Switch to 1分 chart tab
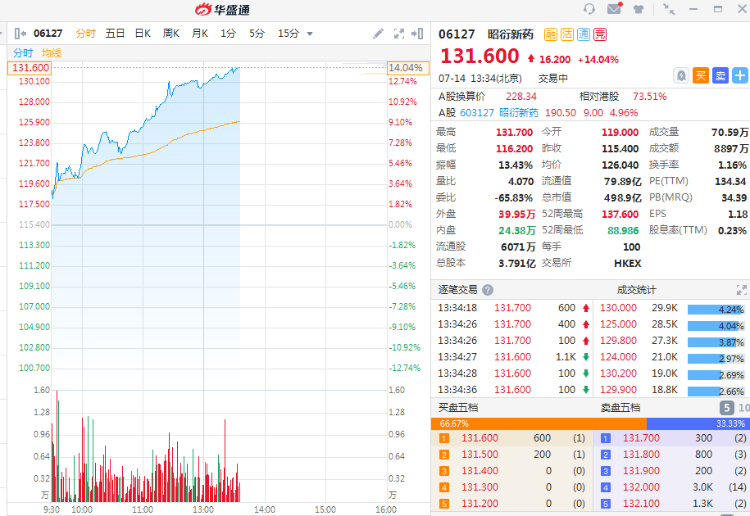Viewport: 750px width, 516px height. 228,33
